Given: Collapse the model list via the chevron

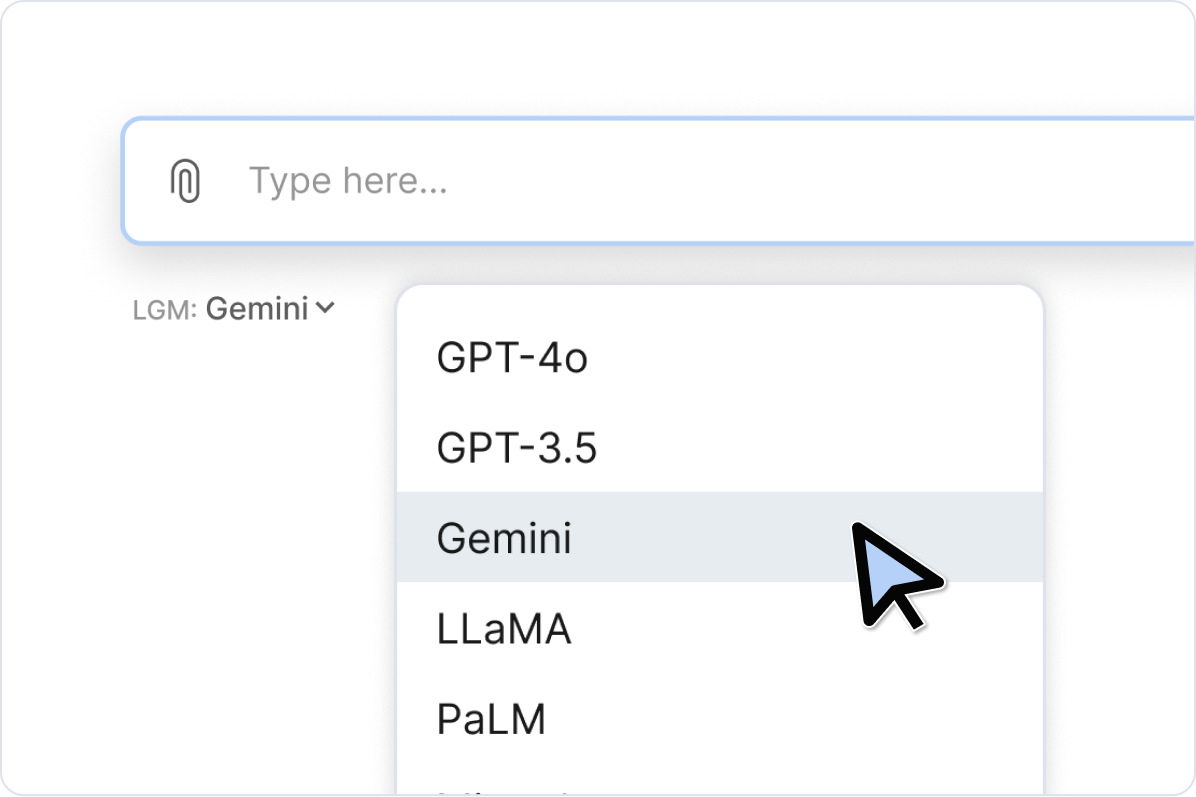Looking at the screenshot, I should 324,309.
